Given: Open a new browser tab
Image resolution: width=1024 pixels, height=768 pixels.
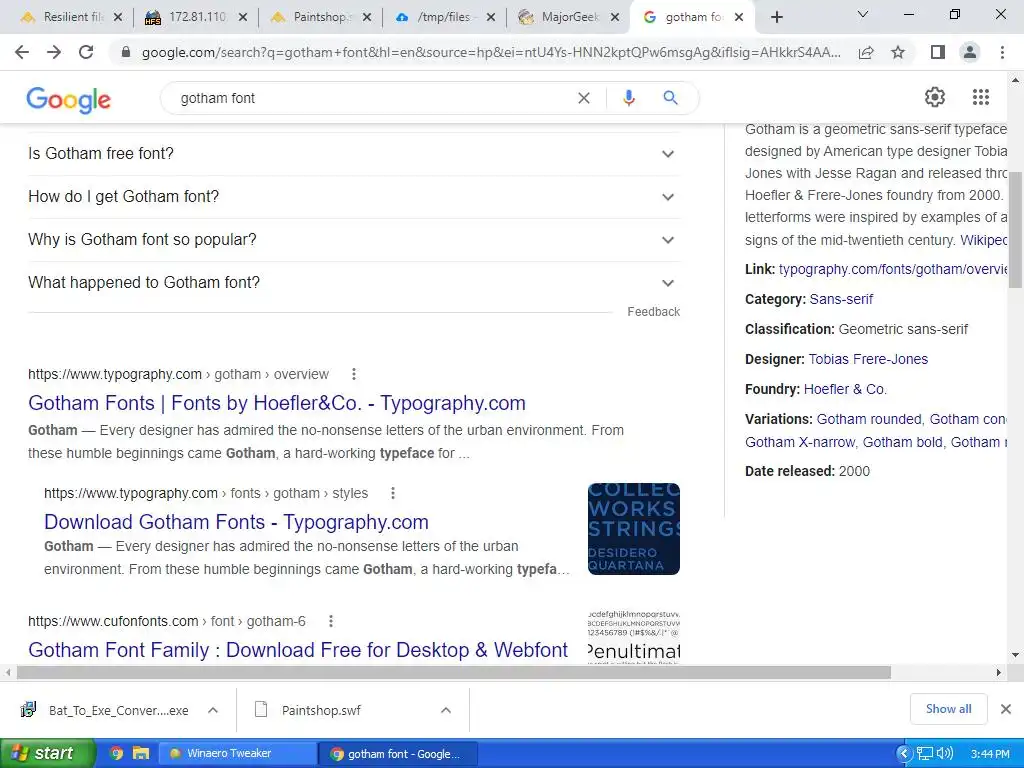Looking at the screenshot, I should [776, 18].
